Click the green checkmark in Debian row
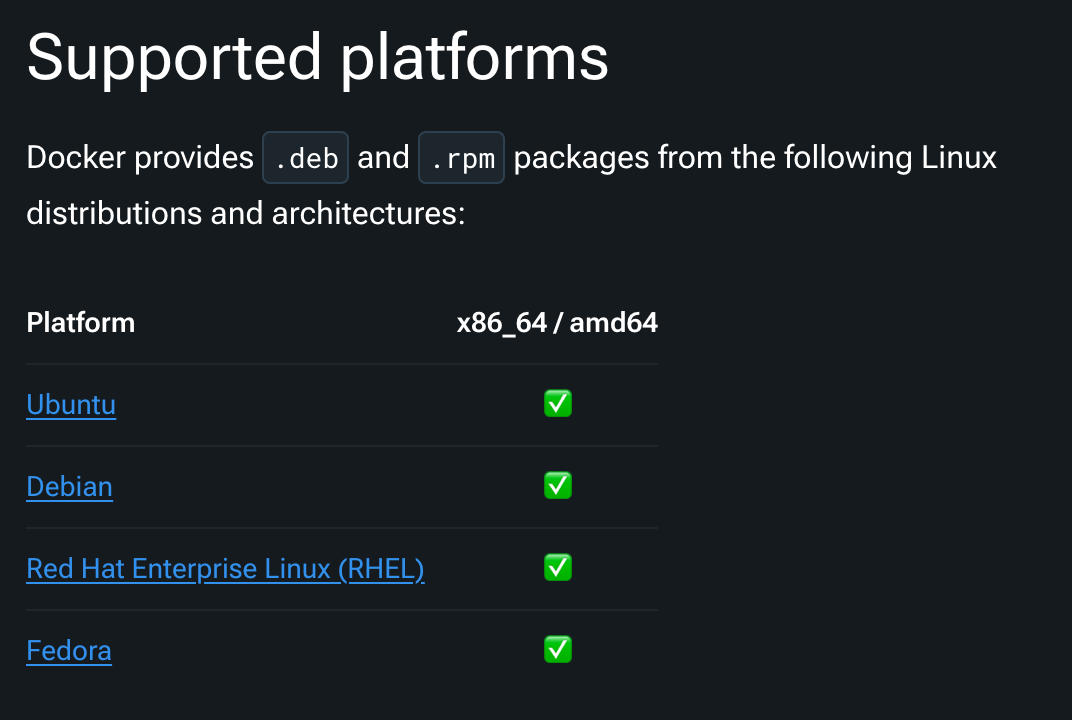The width and height of the screenshot is (1072, 720). [558, 485]
